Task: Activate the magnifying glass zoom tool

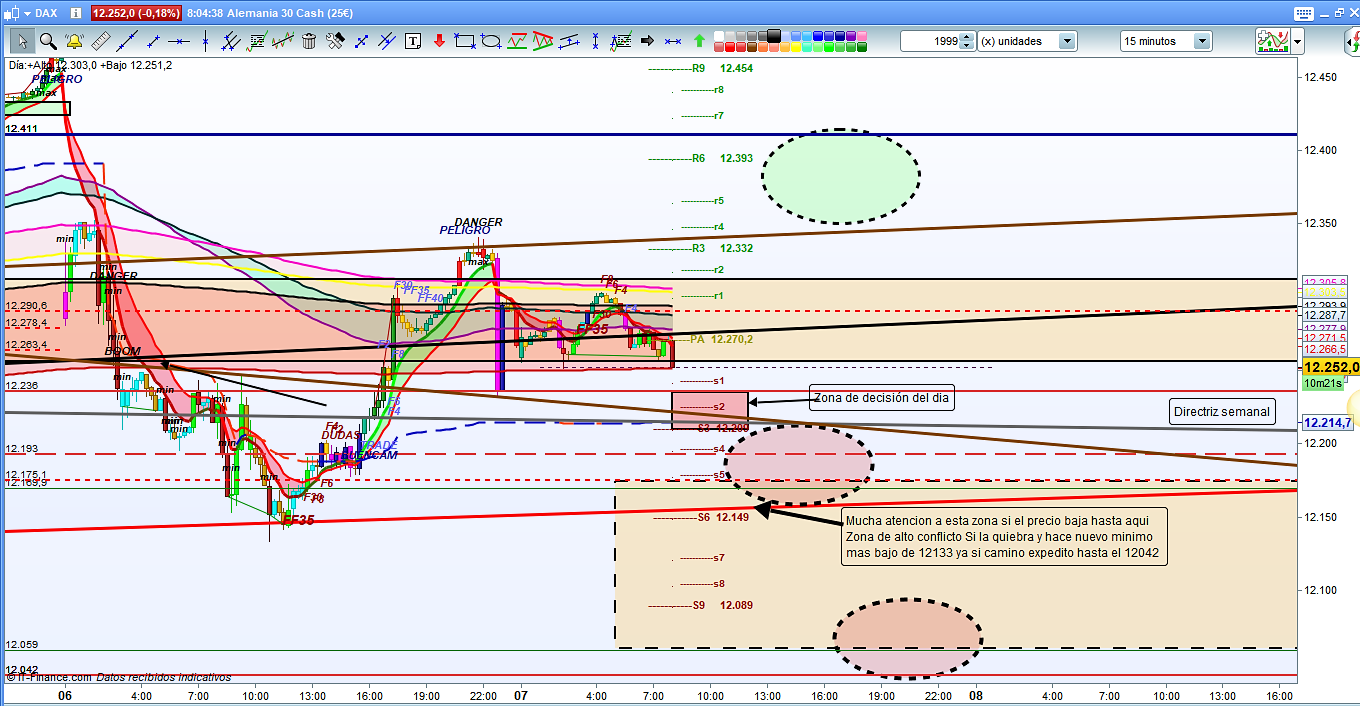Action: [47, 41]
